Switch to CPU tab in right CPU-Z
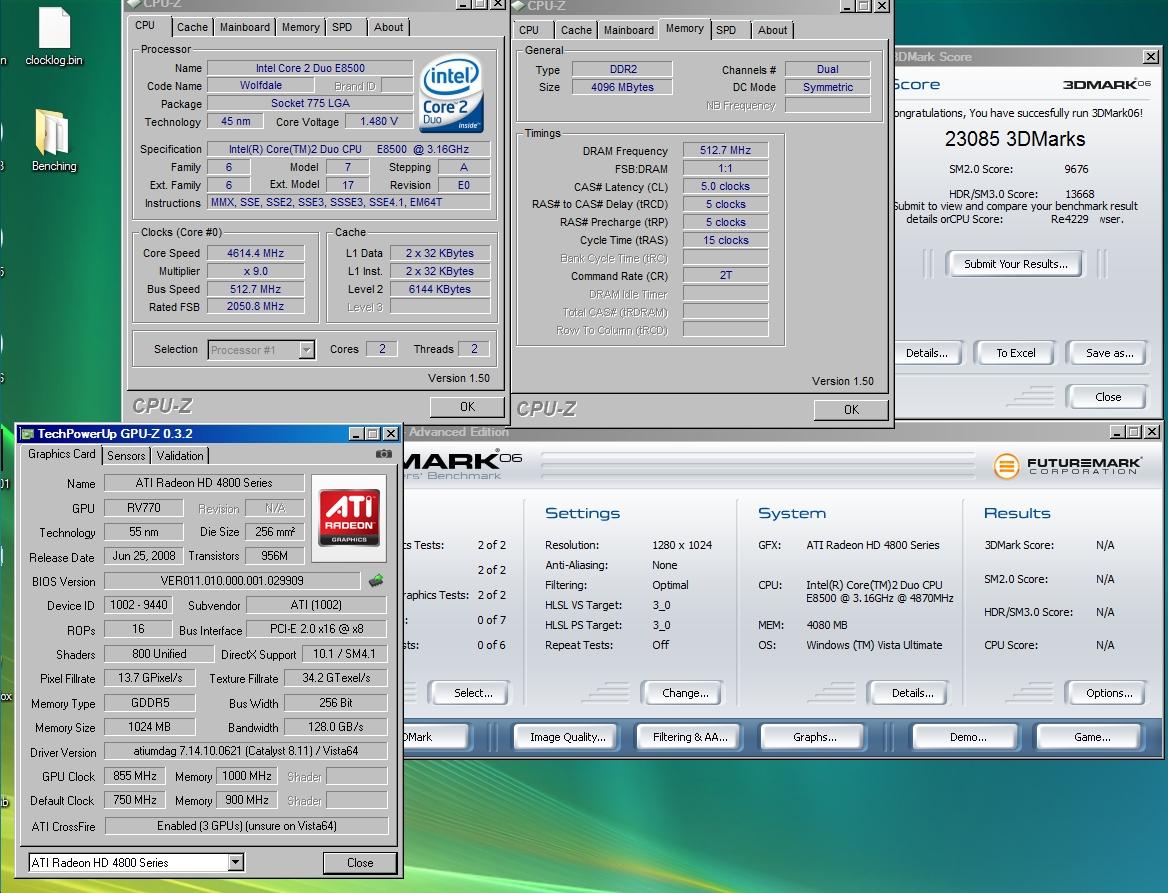 click(x=529, y=30)
